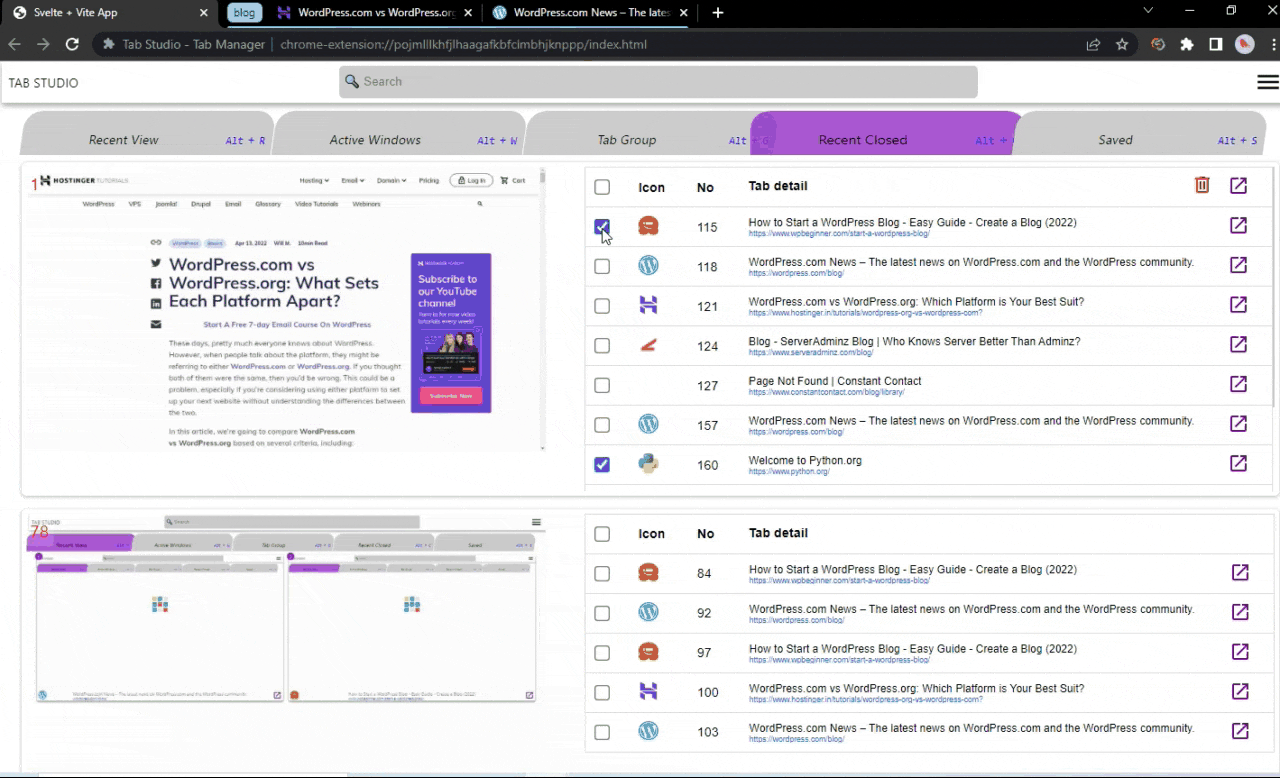Uncheck the checkbox for tab 160
Image resolution: width=1280 pixels, height=778 pixels.
coord(601,464)
